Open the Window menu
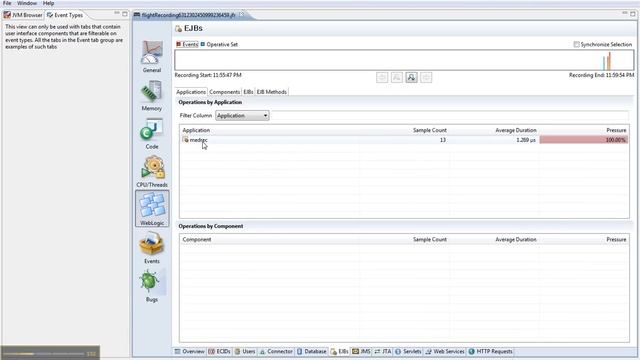This screenshot has width=640, height=360. point(27,3)
